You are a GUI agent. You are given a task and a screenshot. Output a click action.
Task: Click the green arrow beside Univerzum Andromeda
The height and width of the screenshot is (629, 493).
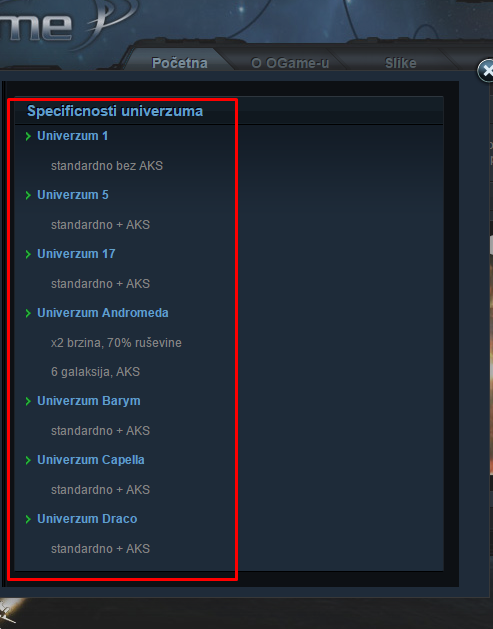pyautogui.click(x=28, y=313)
